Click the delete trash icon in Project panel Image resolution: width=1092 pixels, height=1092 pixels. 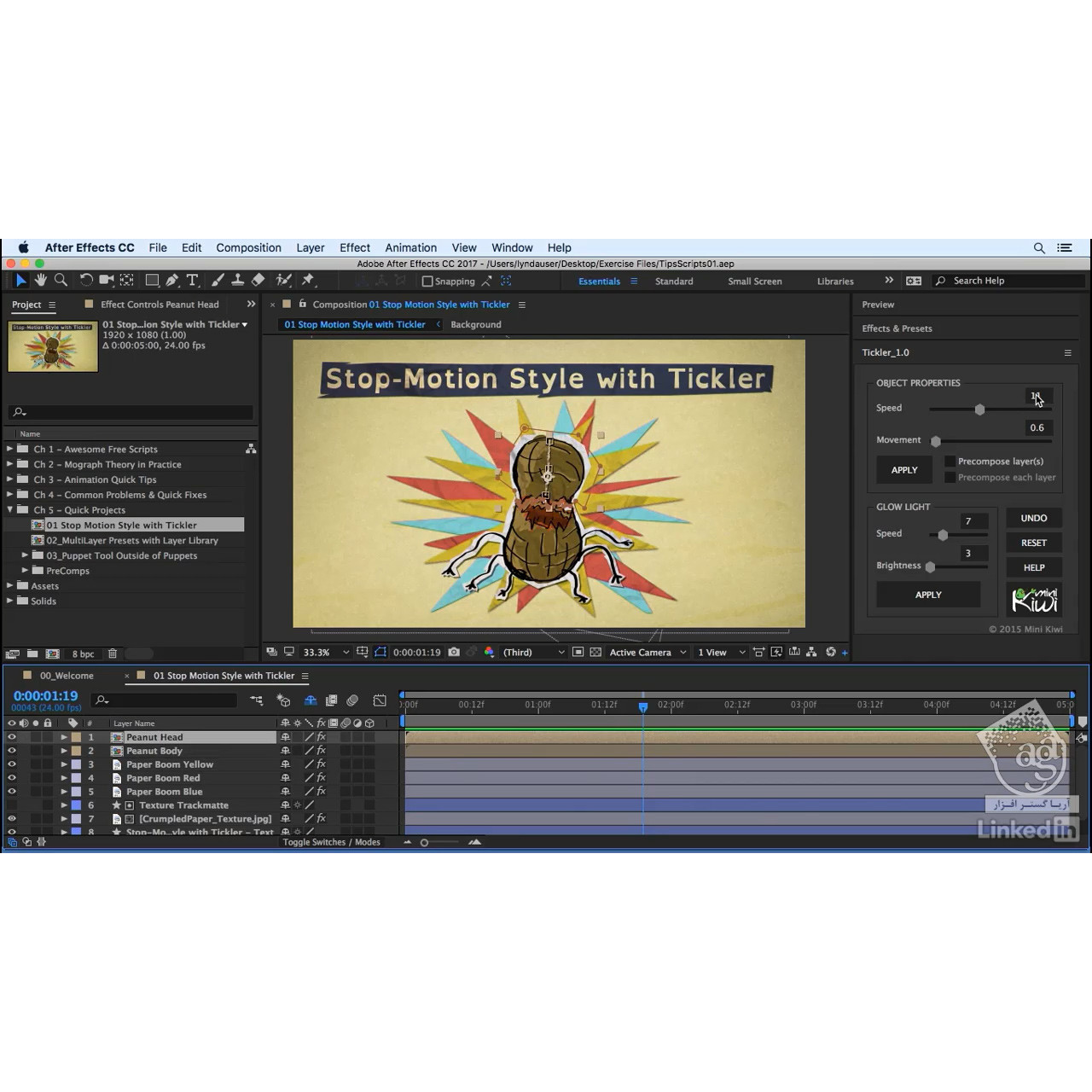click(x=112, y=653)
